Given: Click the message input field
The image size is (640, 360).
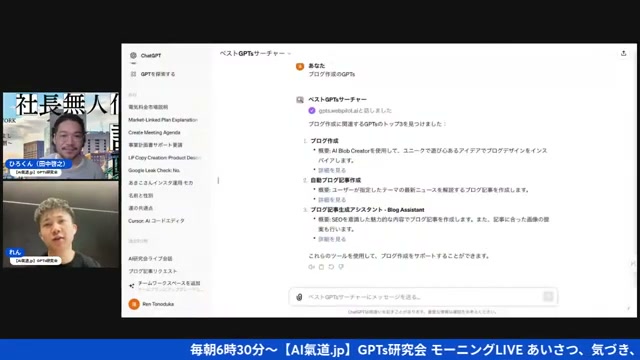Looking at the screenshot, I should click(422, 297).
